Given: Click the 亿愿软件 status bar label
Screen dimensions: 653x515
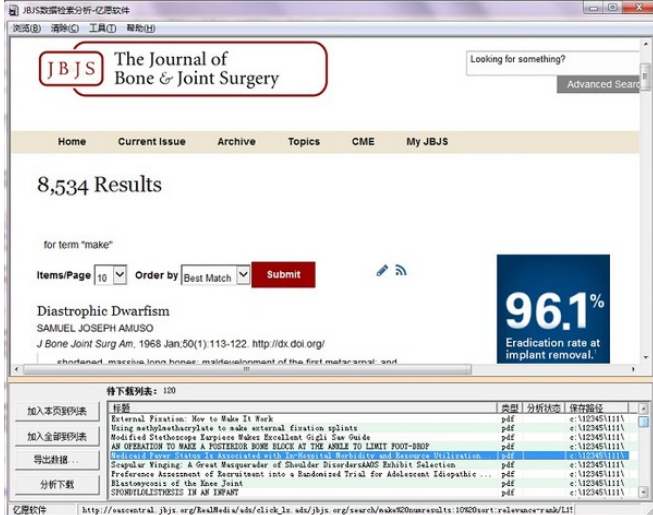Looking at the screenshot, I should pos(30,510).
